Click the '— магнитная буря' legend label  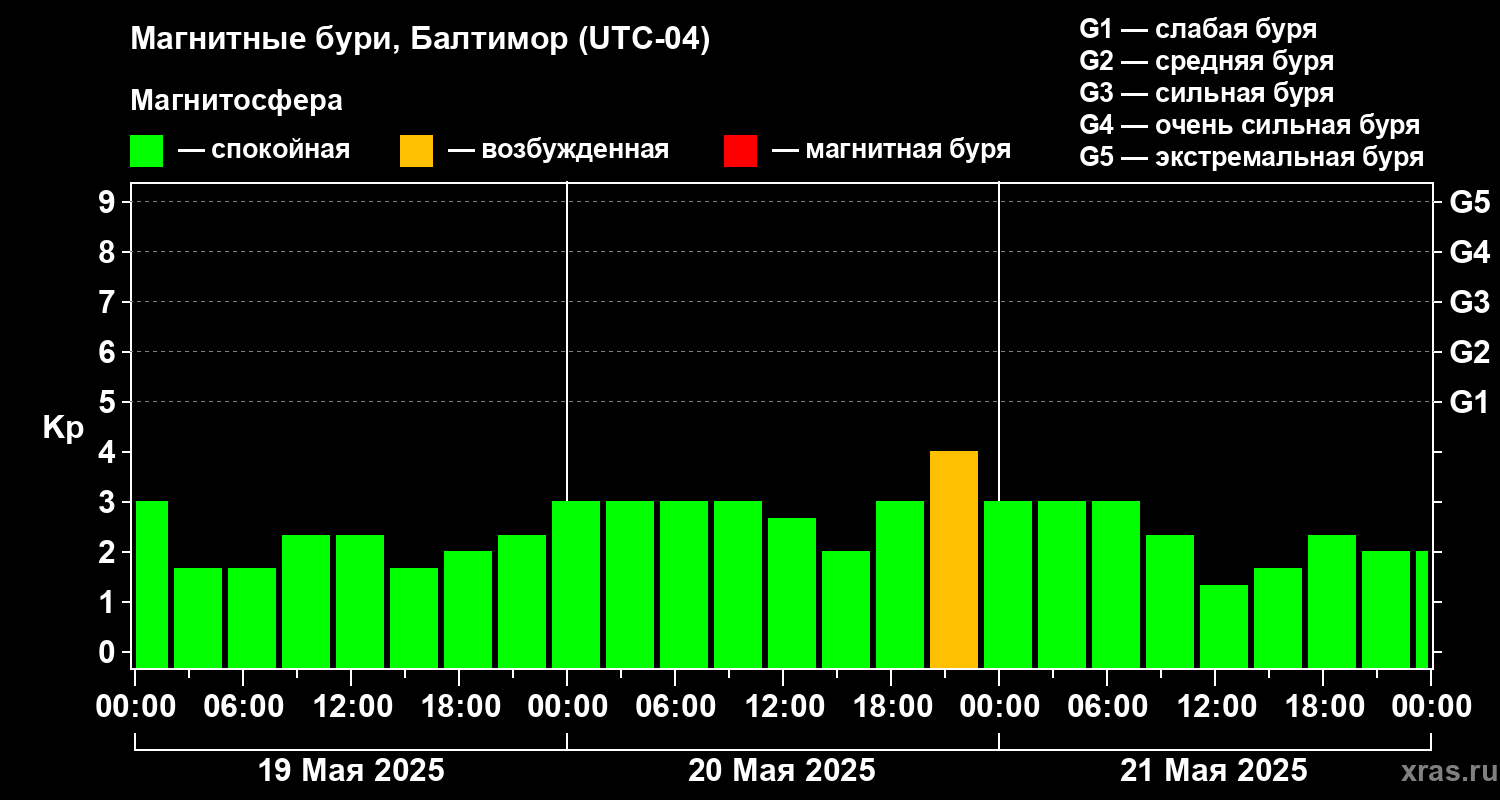[x=891, y=150]
